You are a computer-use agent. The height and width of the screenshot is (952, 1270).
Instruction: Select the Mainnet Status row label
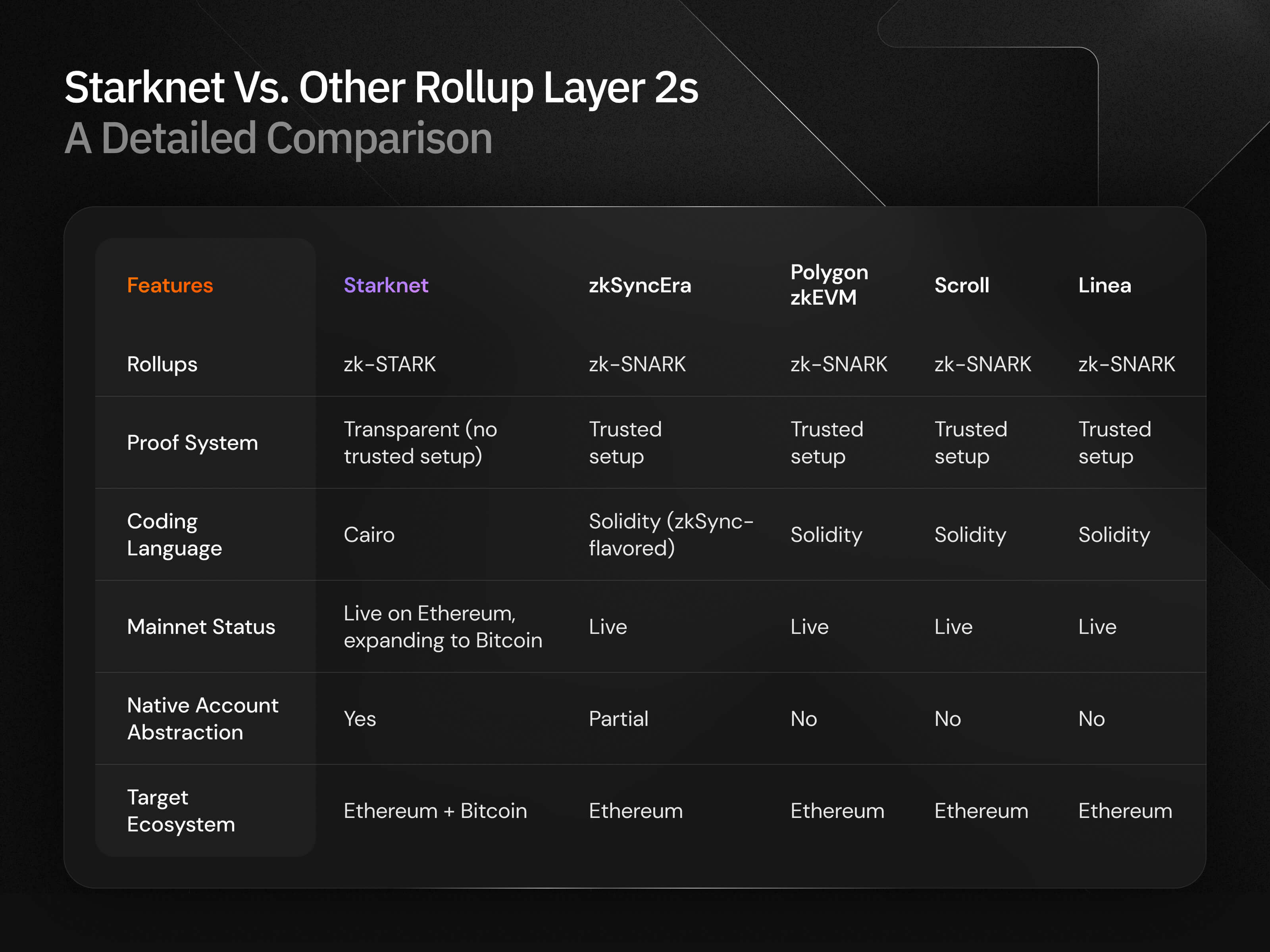pos(201,627)
